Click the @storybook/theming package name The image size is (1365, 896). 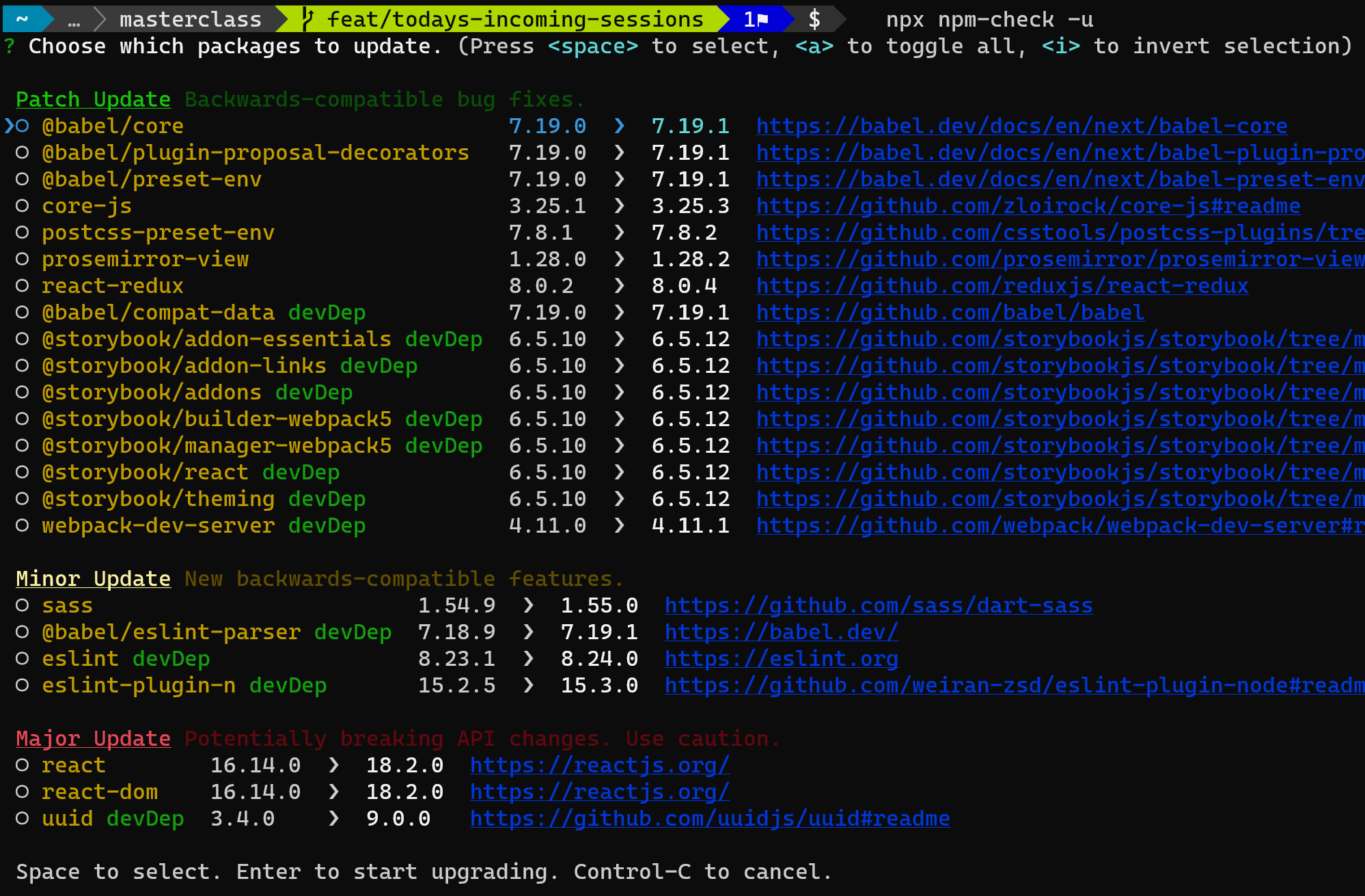pyautogui.click(x=158, y=499)
